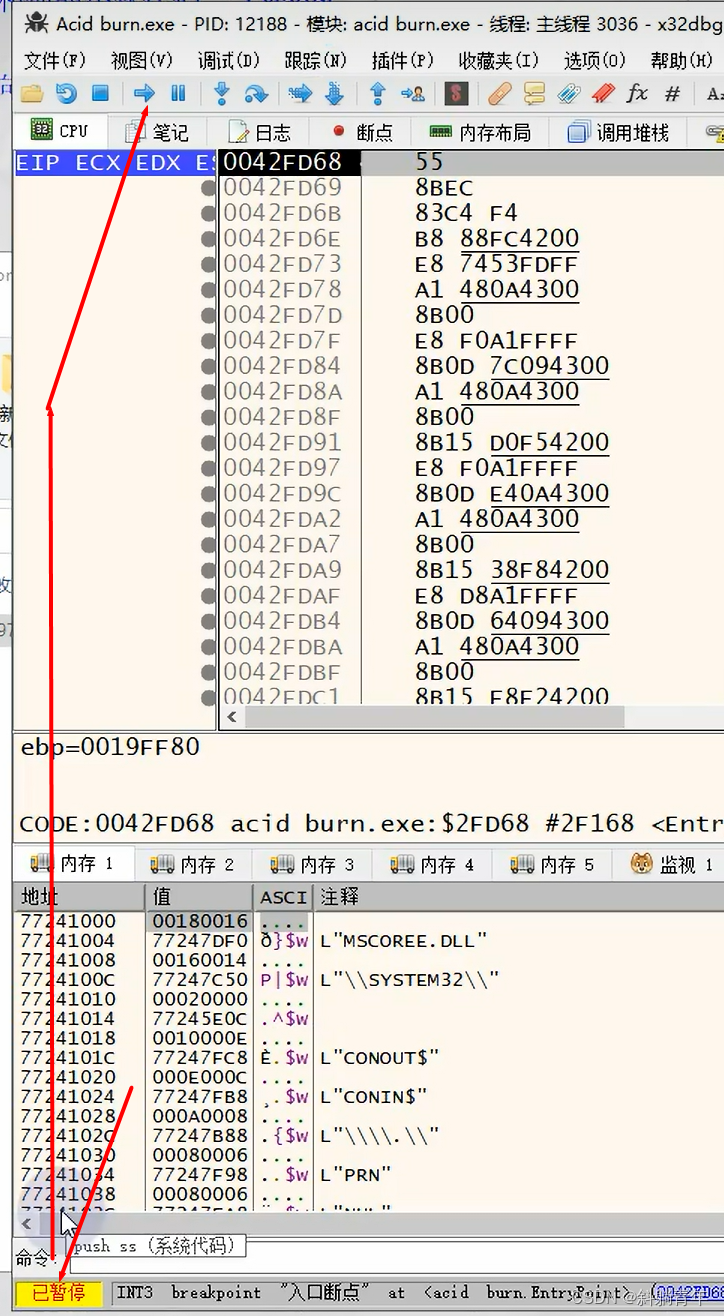Open a file with the folder icon

pos(32,94)
